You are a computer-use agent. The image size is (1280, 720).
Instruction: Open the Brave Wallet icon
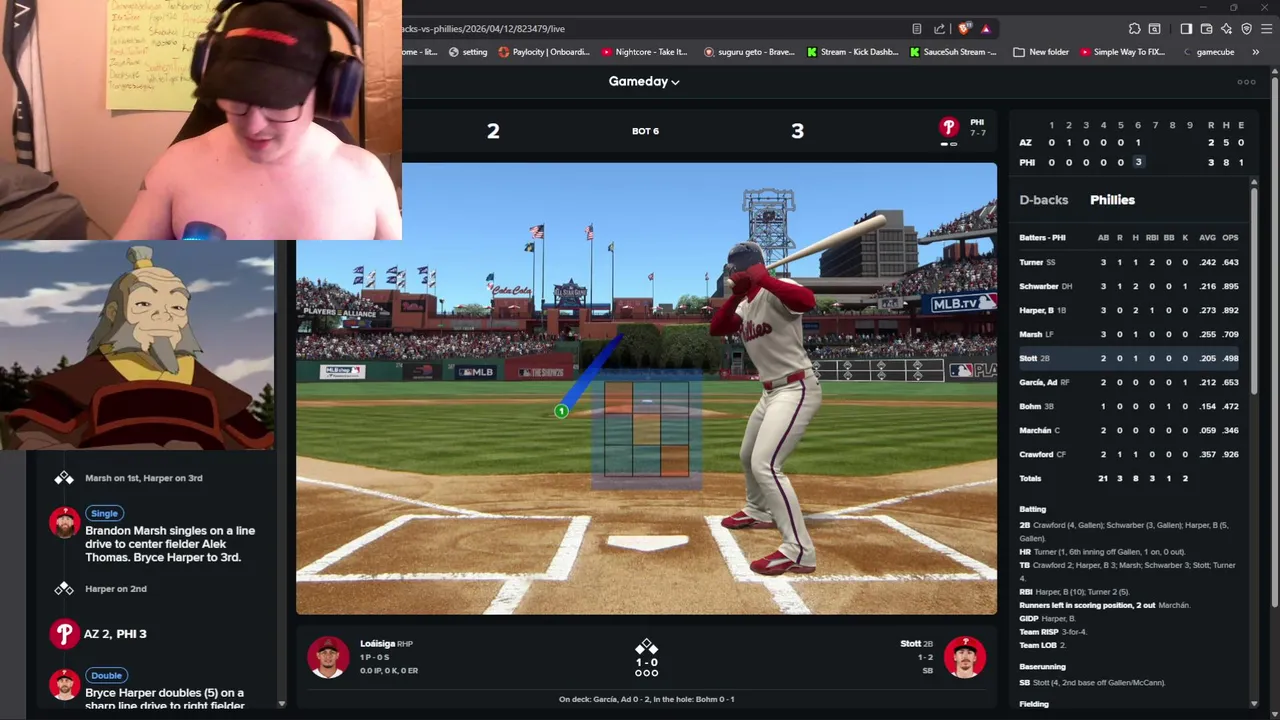(x=1206, y=29)
